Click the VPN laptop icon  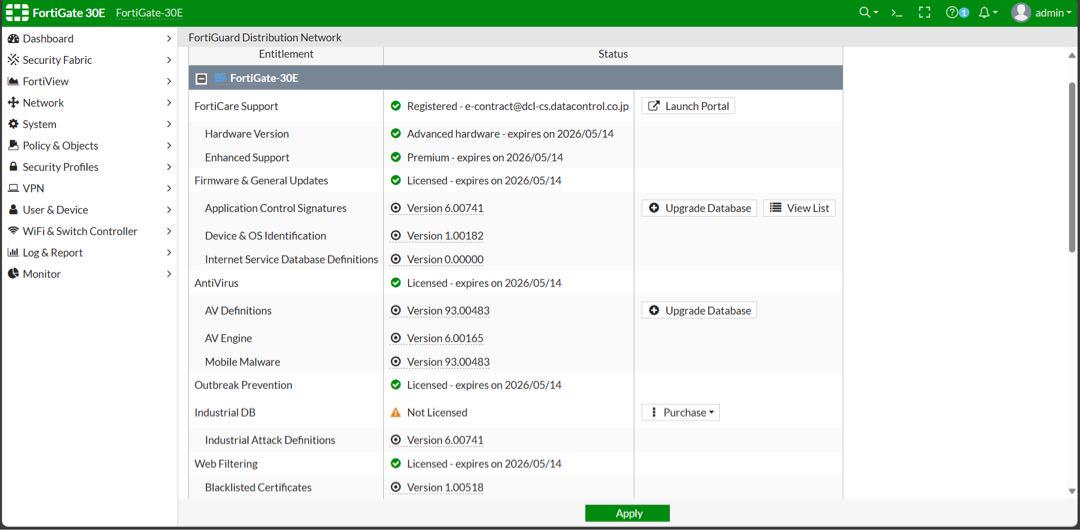[x=13, y=188]
